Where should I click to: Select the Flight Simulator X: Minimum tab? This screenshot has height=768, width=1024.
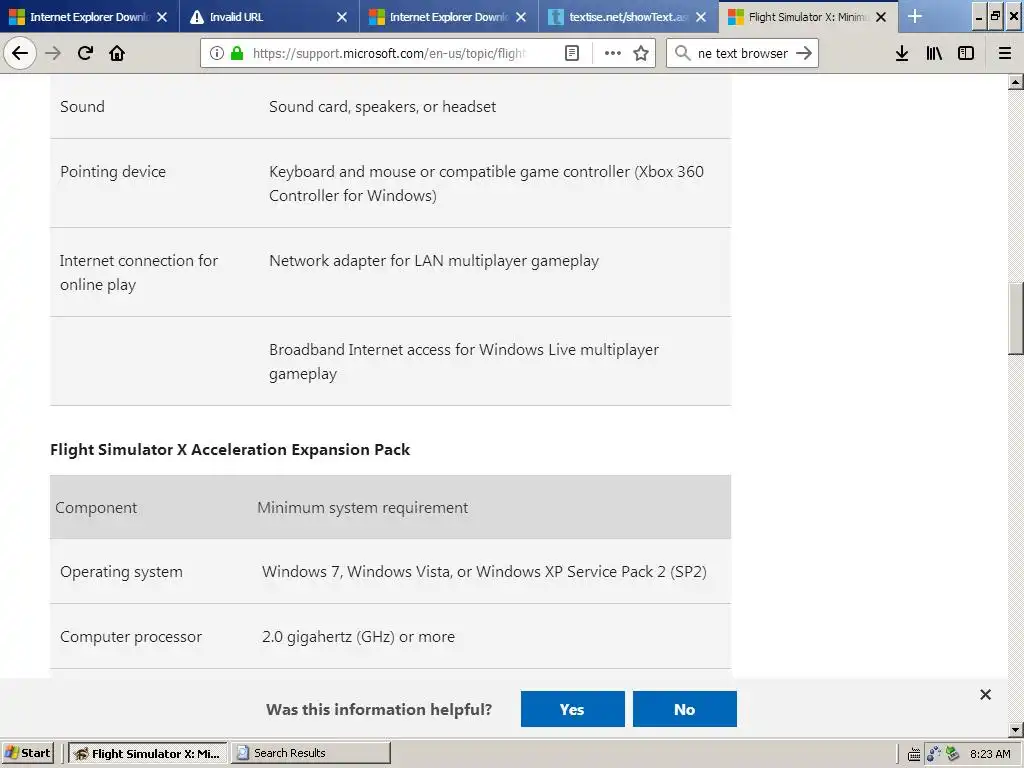click(808, 16)
